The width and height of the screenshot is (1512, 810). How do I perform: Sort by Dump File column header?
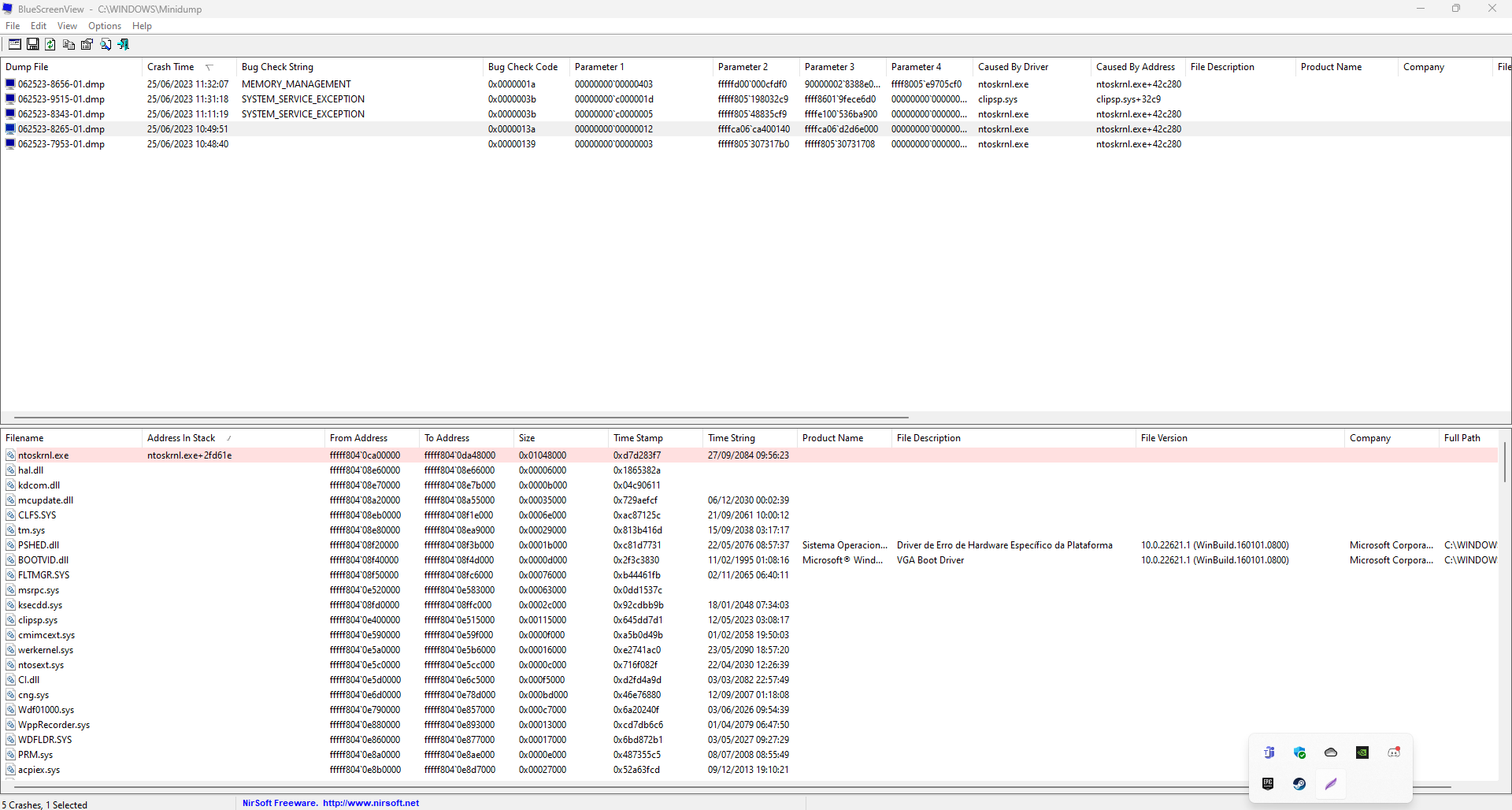71,67
